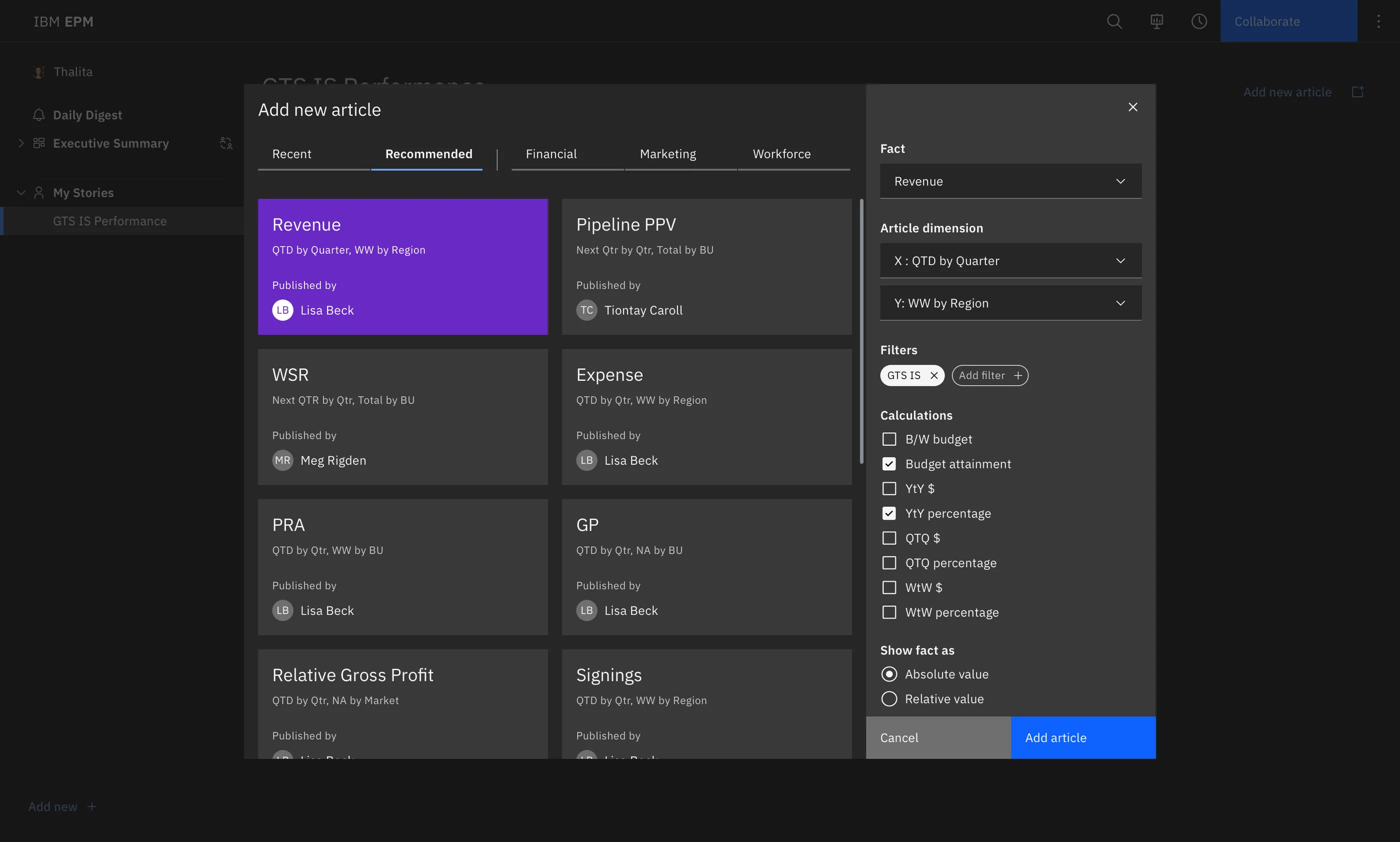Image resolution: width=1400 pixels, height=842 pixels.
Task: Open the history clock icon
Action: [1199, 21]
